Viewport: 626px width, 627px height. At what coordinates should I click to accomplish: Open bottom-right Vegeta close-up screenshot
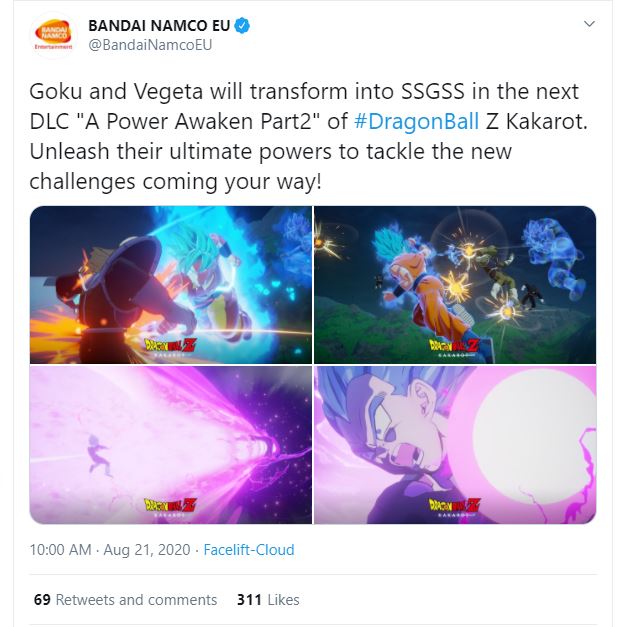tap(455, 445)
